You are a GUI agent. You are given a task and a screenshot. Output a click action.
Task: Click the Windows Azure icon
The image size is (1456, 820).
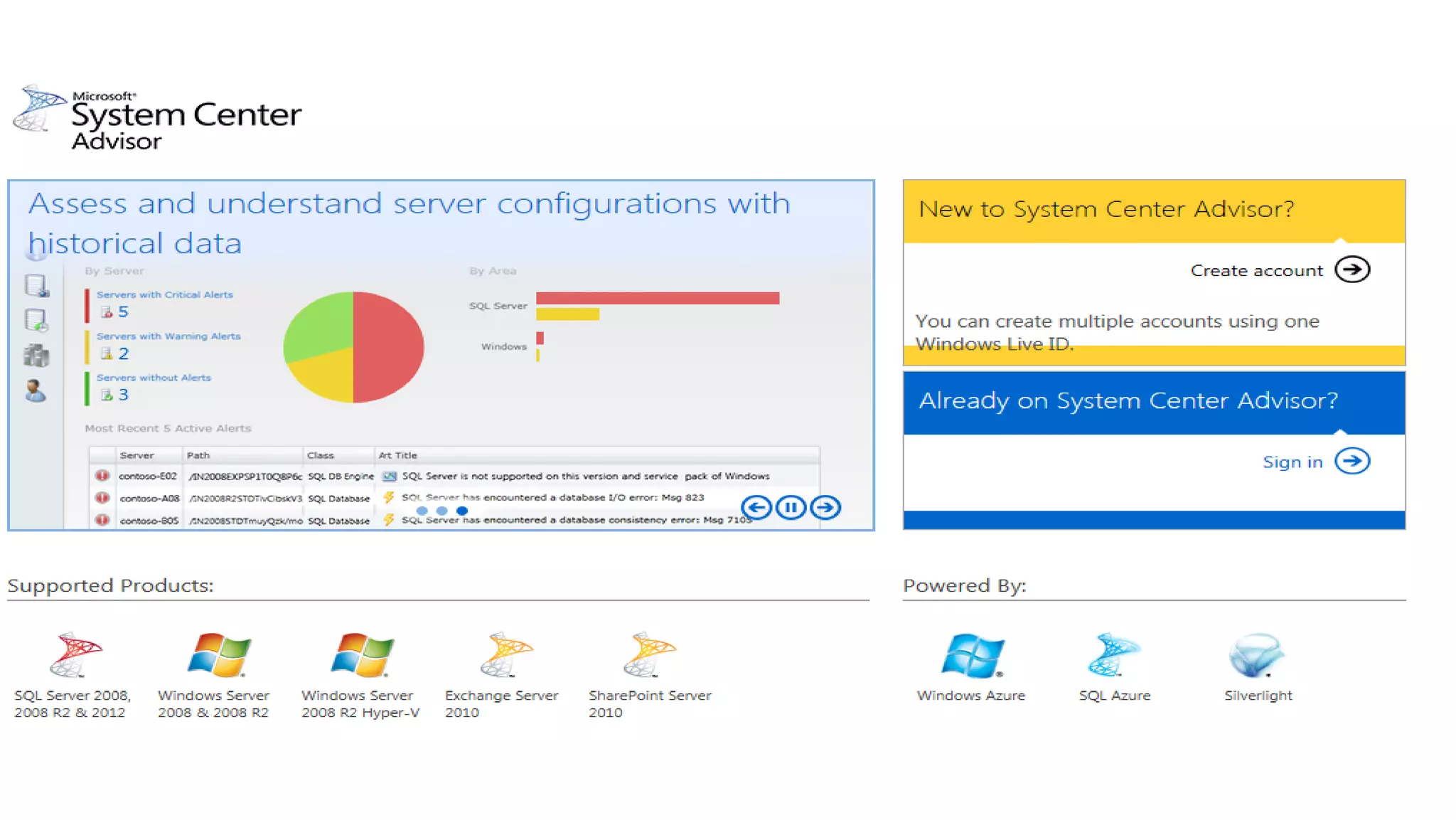pyautogui.click(x=972, y=654)
